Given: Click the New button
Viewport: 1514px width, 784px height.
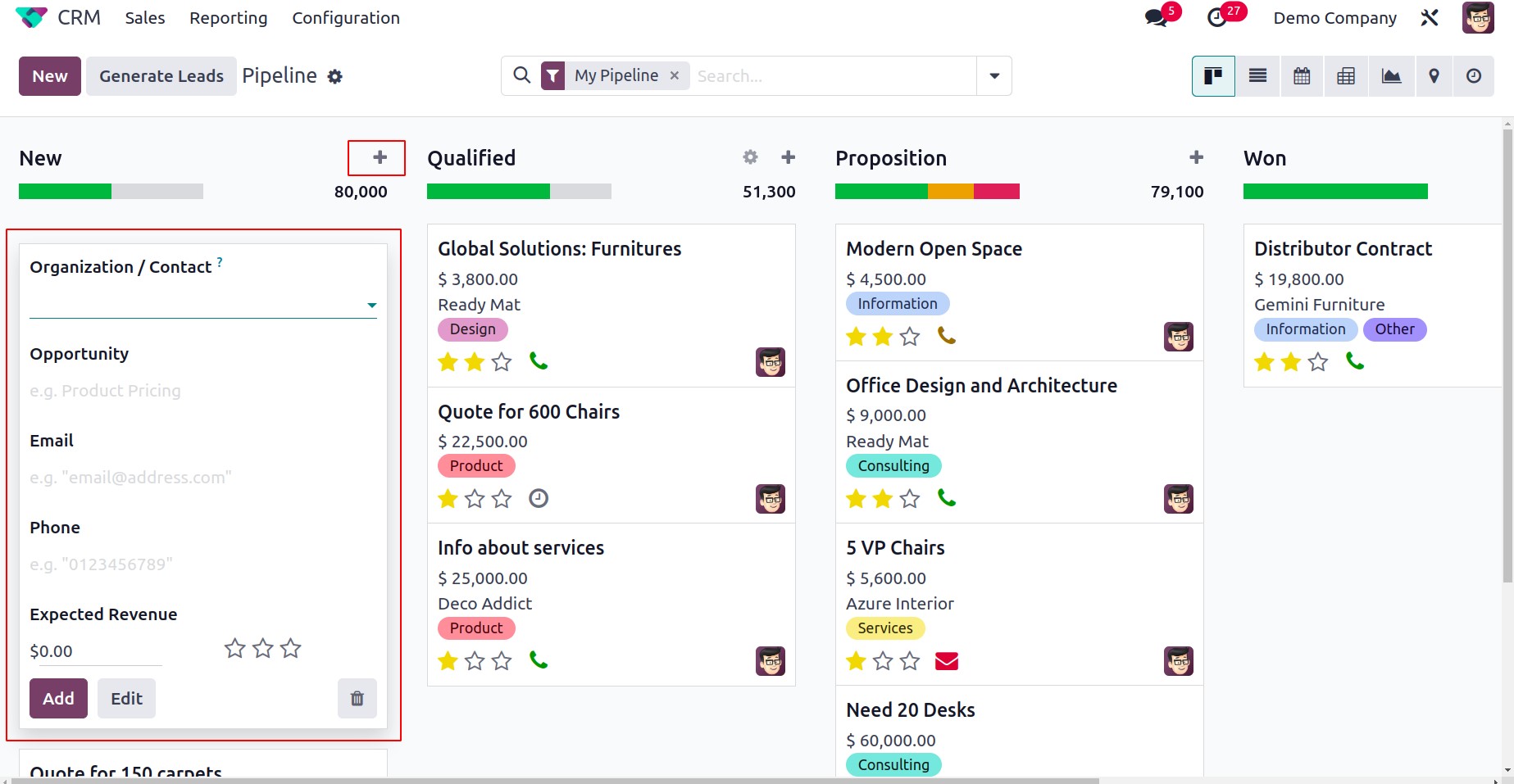Looking at the screenshot, I should [50, 76].
